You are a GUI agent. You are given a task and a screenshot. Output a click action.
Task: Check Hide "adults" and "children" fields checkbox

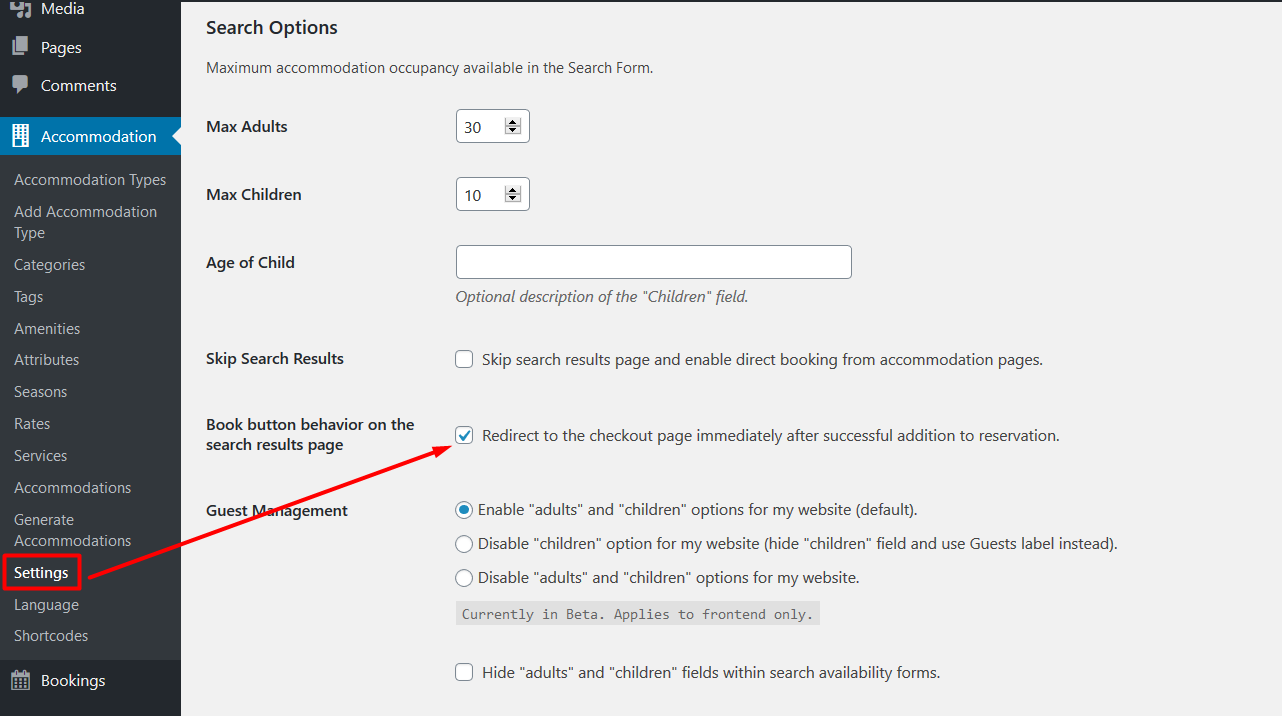point(464,672)
